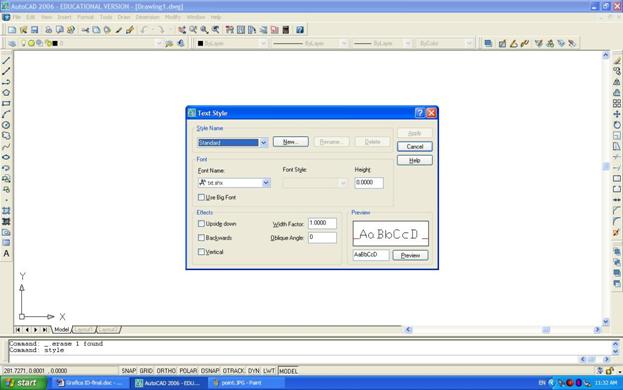Click the Text Style dialog help question-mark icon
This screenshot has height=390, width=623.
point(420,113)
